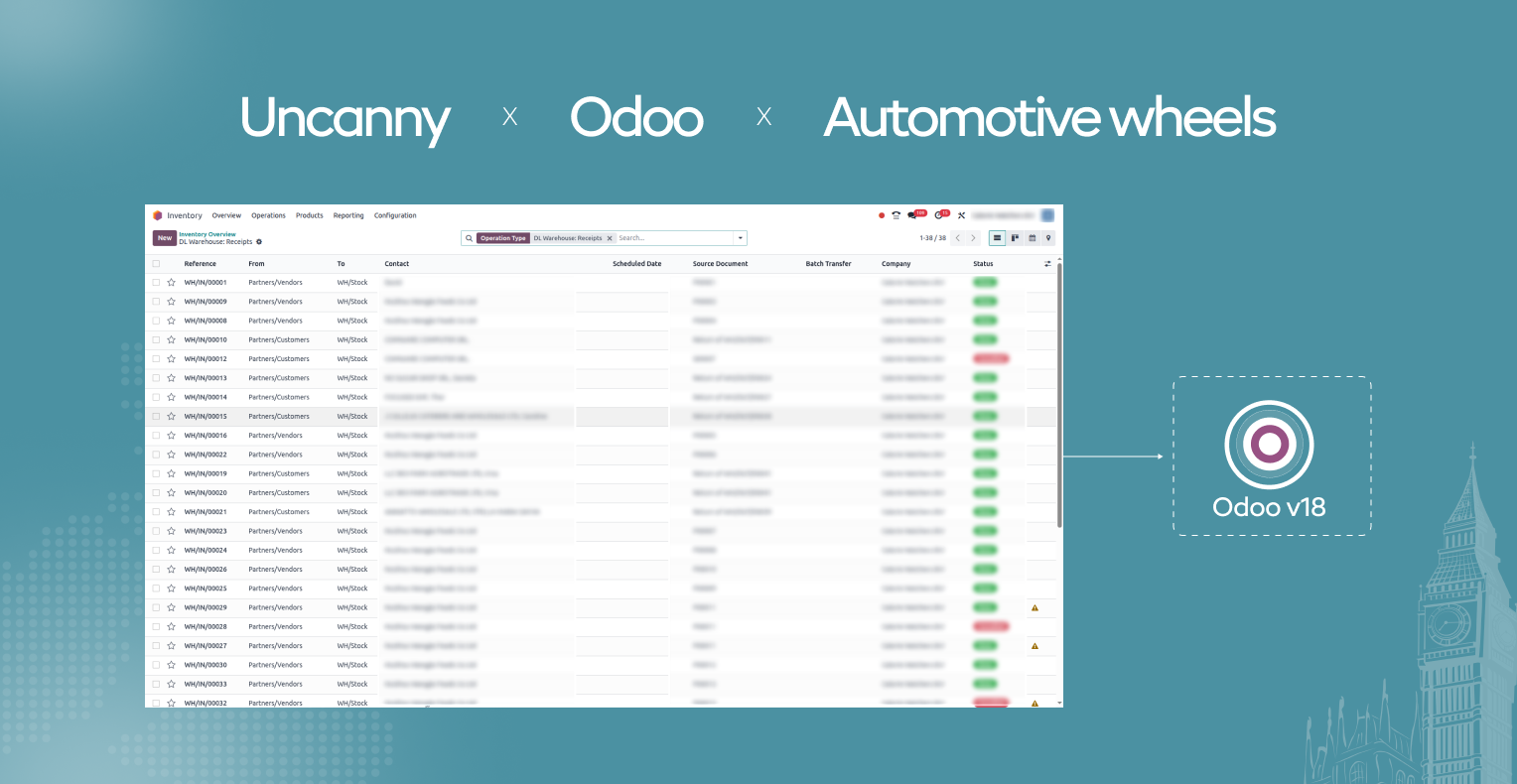Click the Inventory app logo icon
The image size is (1517, 784).
tap(158, 215)
